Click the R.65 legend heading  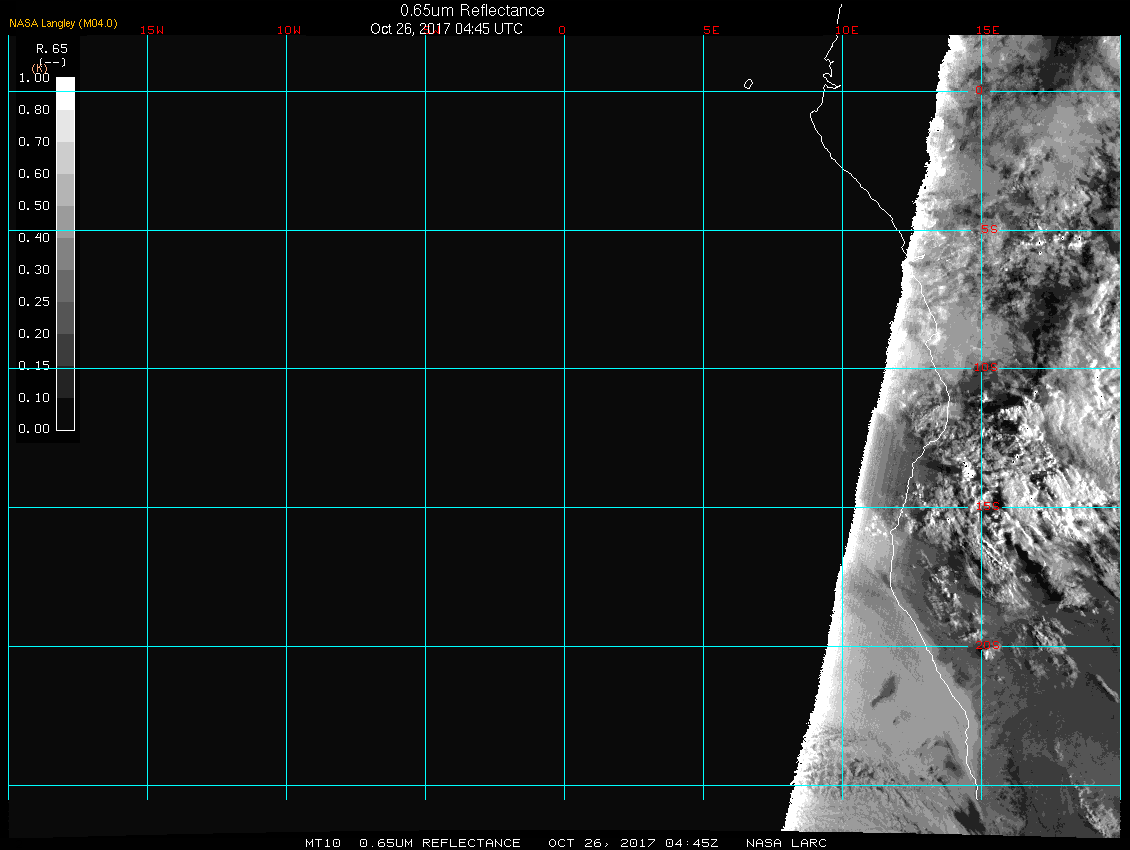pyautogui.click(x=50, y=48)
